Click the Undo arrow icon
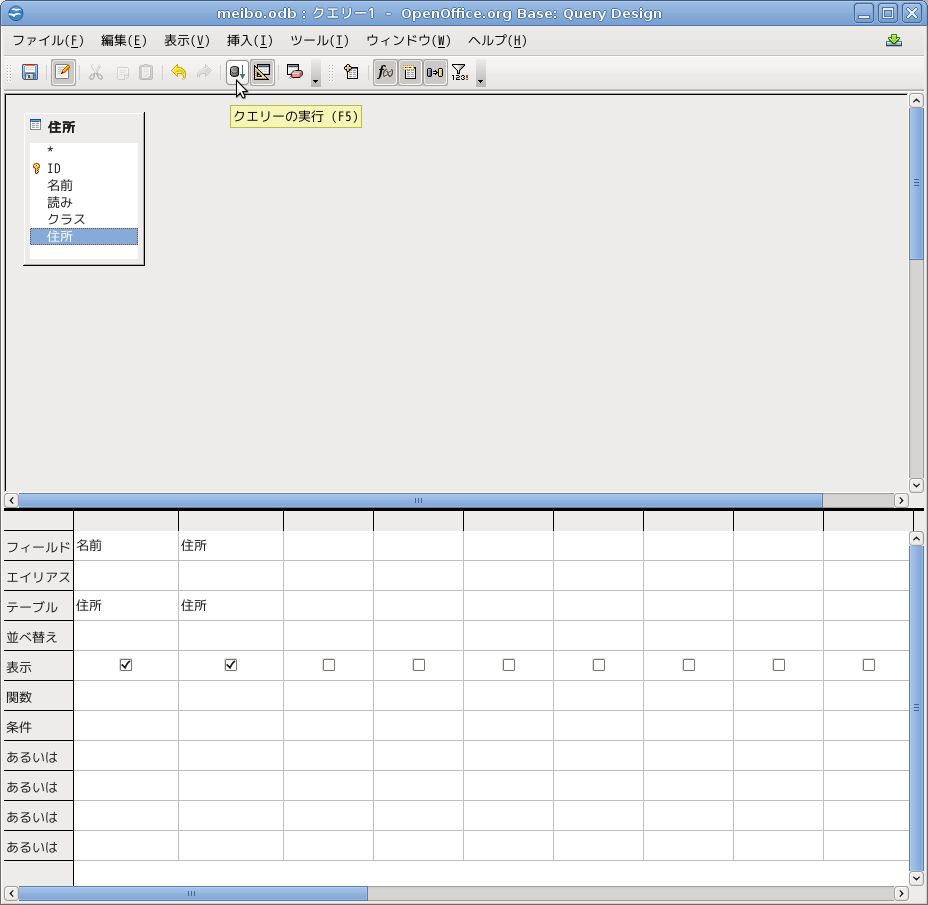The image size is (928, 905). (x=178, y=72)
